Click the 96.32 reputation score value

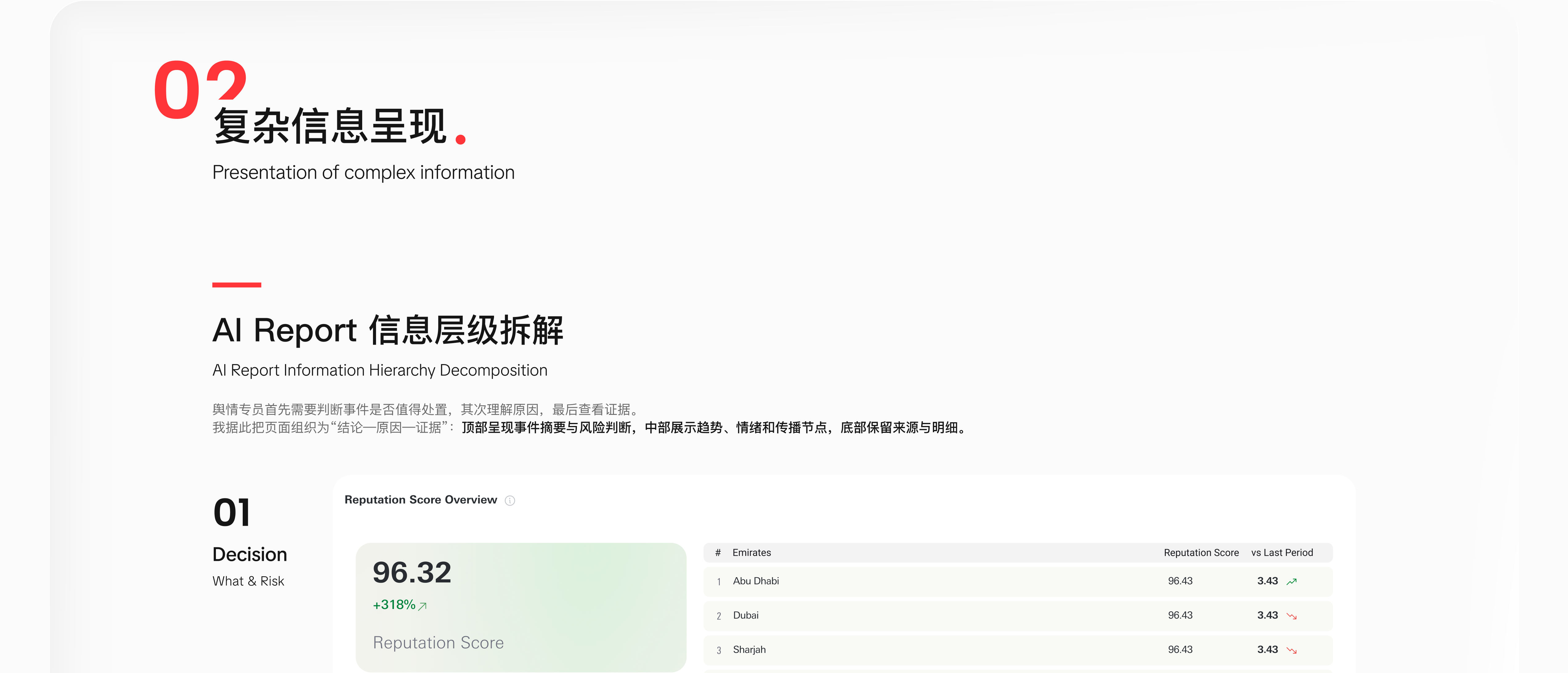pyautogui.click(x=411, y=573)
